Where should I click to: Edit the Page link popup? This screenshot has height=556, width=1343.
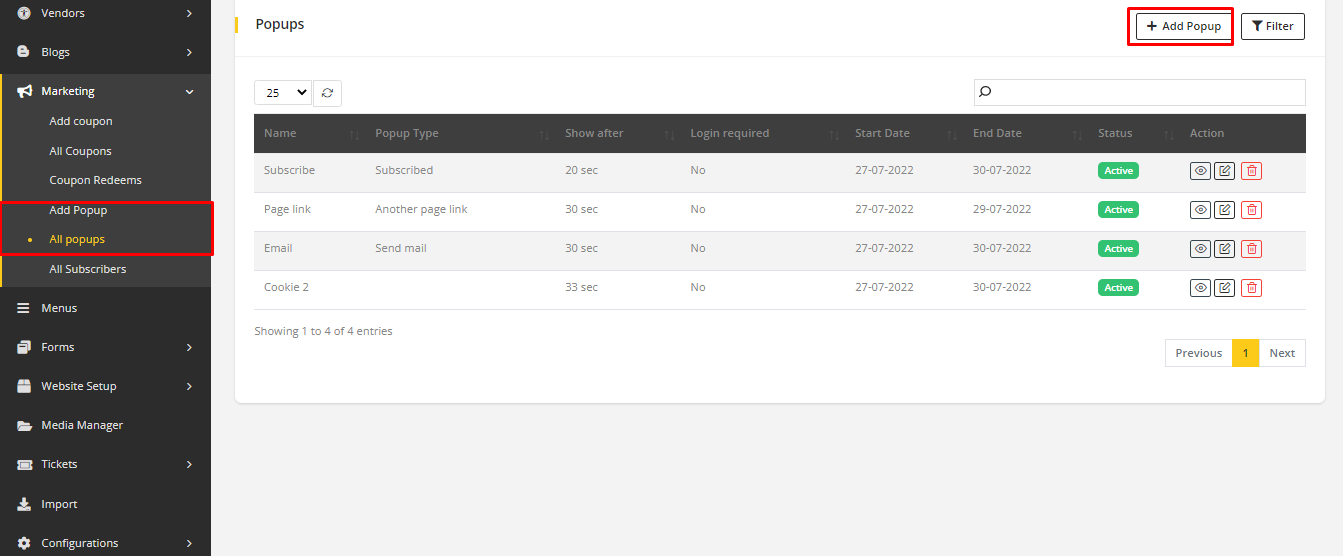(1224, 210)
